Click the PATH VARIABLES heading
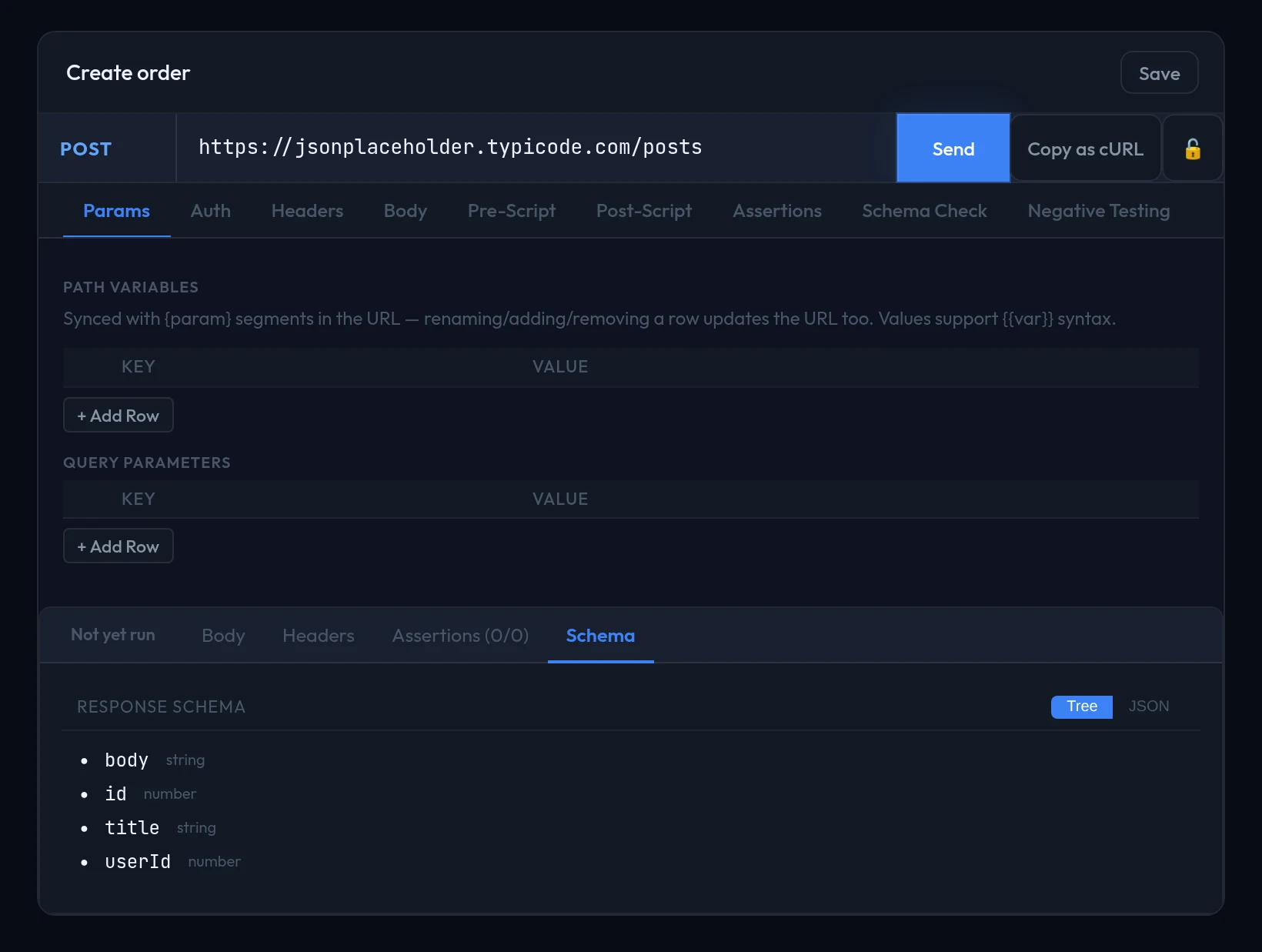This screenshot has height=952, width=1262. (x=131, y=287)
